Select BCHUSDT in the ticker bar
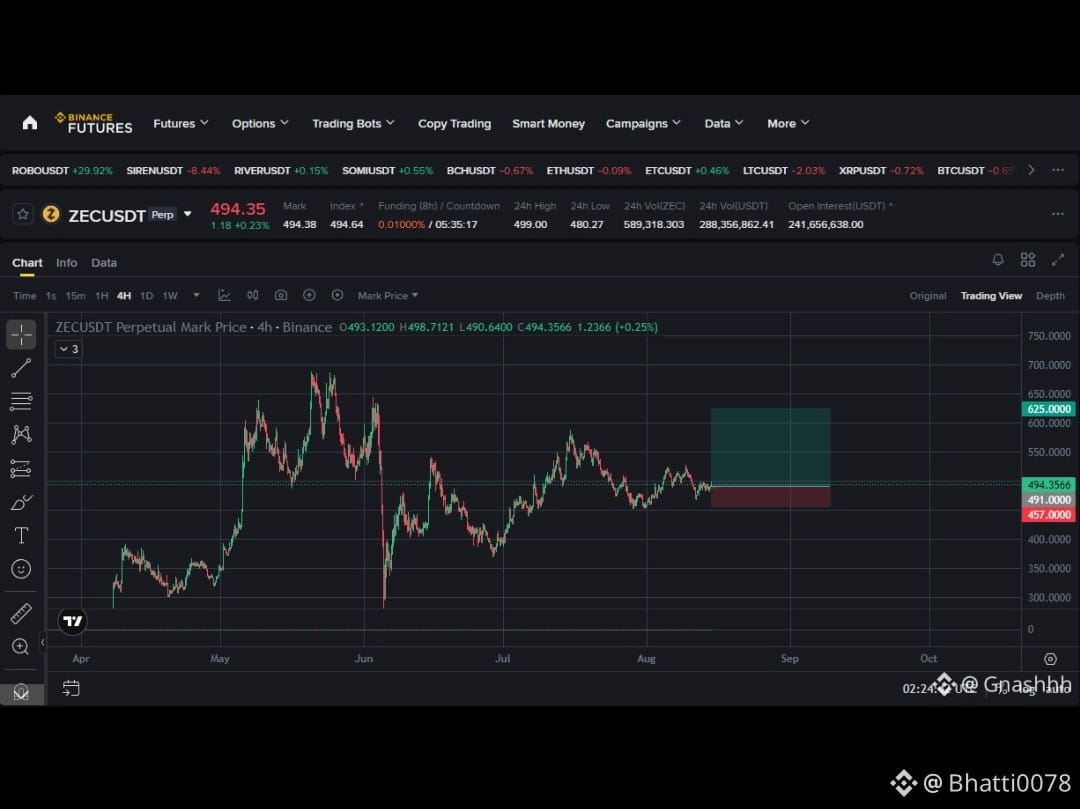 tap(490, 171)
